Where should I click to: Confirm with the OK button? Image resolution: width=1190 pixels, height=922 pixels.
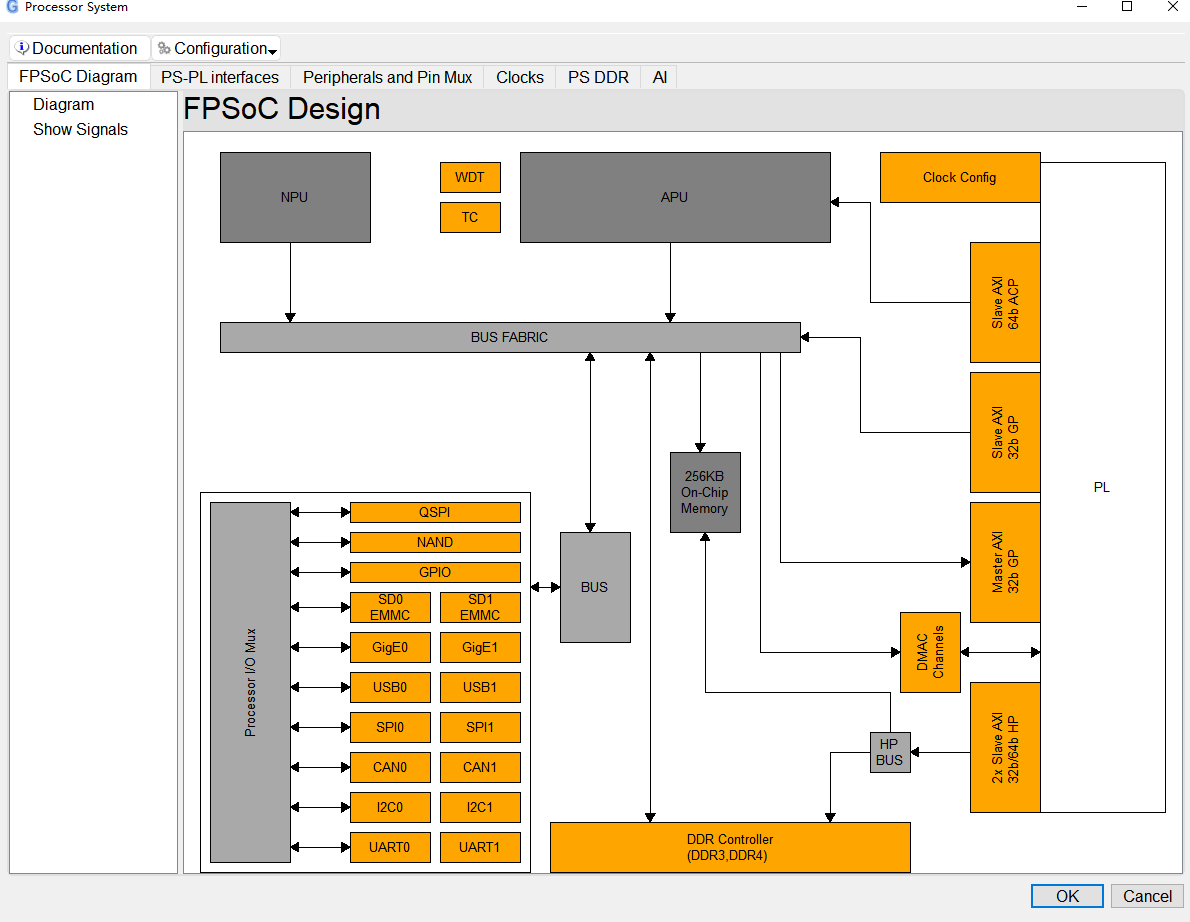pyautogui.click(x=1067, y=896)
